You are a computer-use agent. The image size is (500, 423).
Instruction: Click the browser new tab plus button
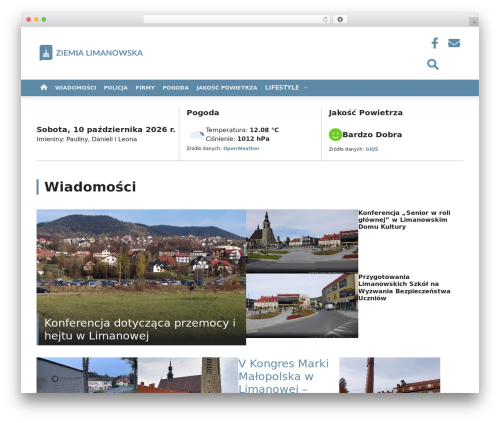tap(474, 22)
